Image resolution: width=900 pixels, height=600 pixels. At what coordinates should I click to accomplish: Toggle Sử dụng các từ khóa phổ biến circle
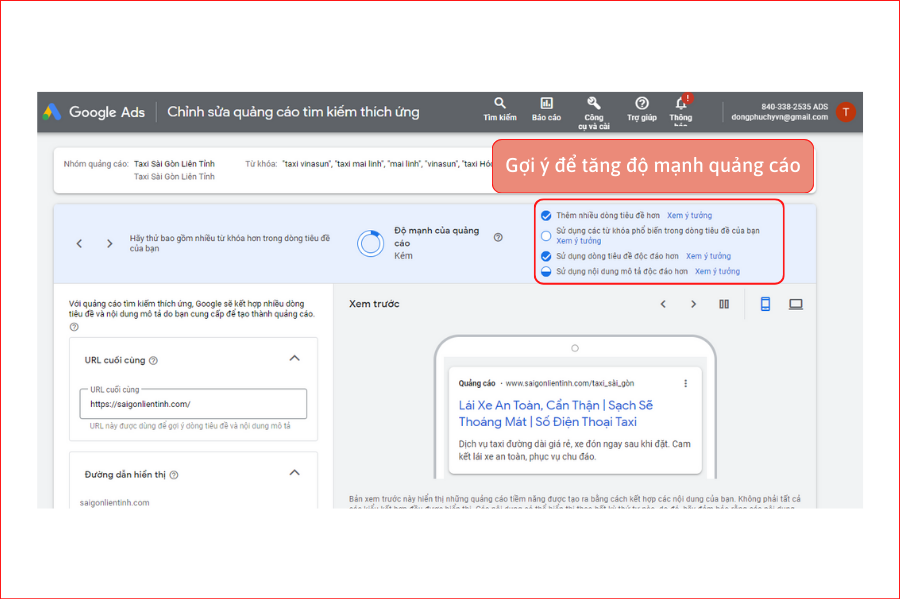click(x=546, y=235)
